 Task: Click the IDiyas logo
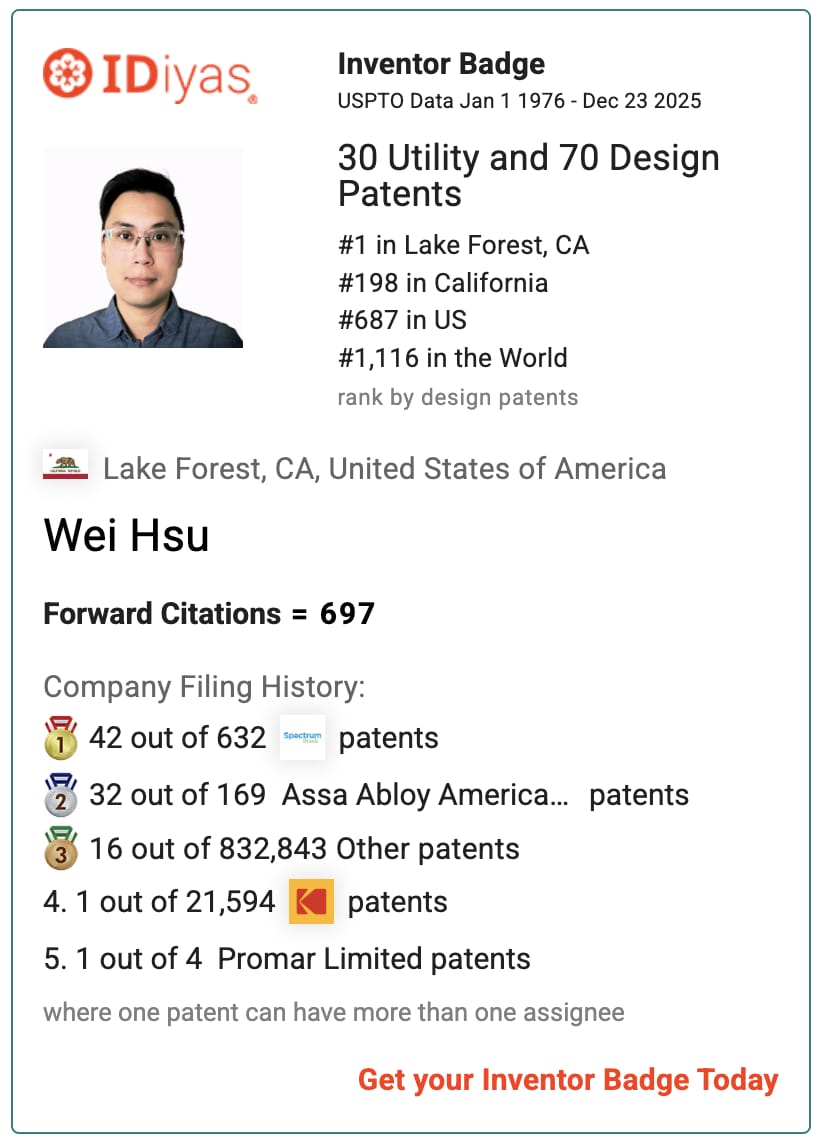[150, 74]
